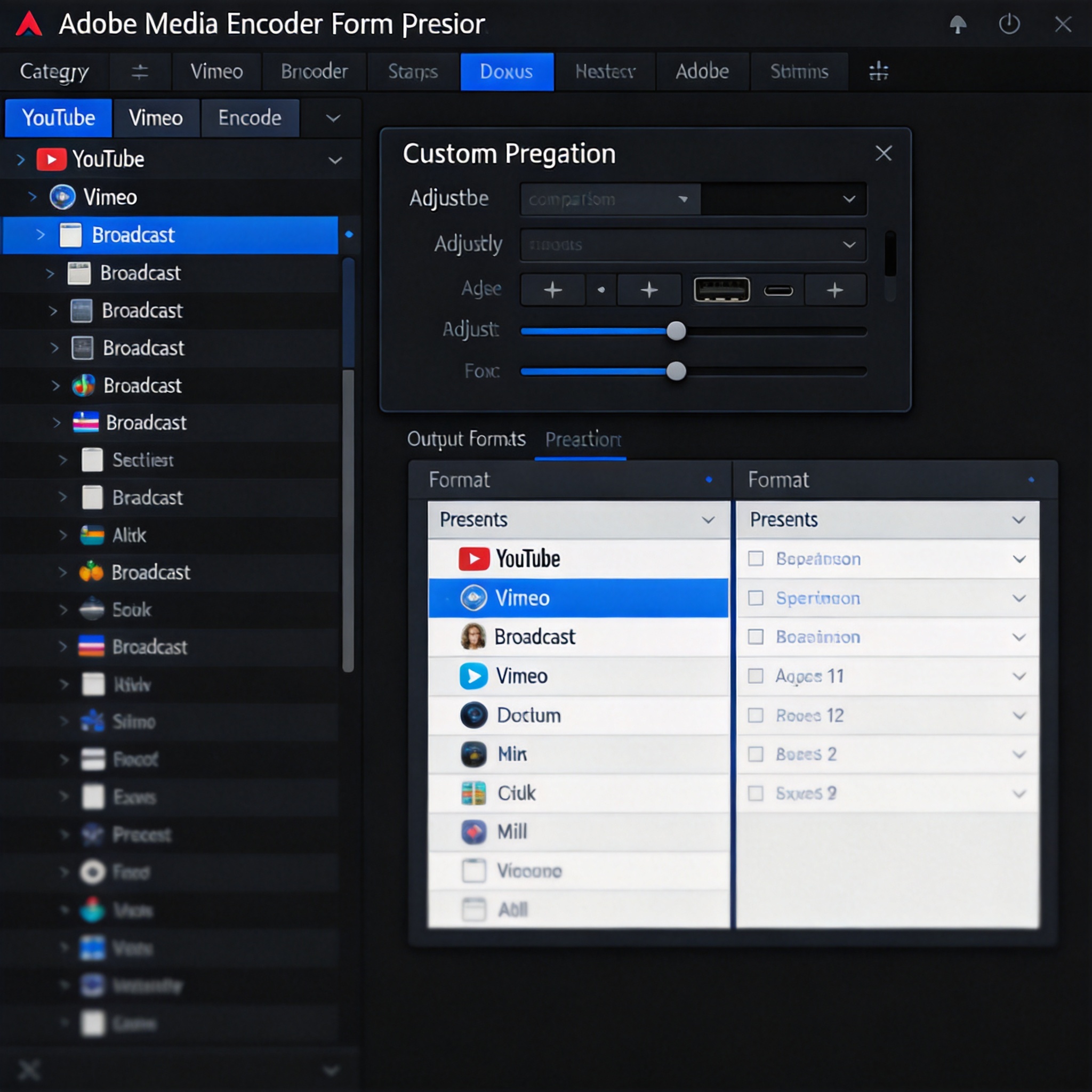
Task: Open the dropdown arrow after Encode tab
Action: coord(333,118)
